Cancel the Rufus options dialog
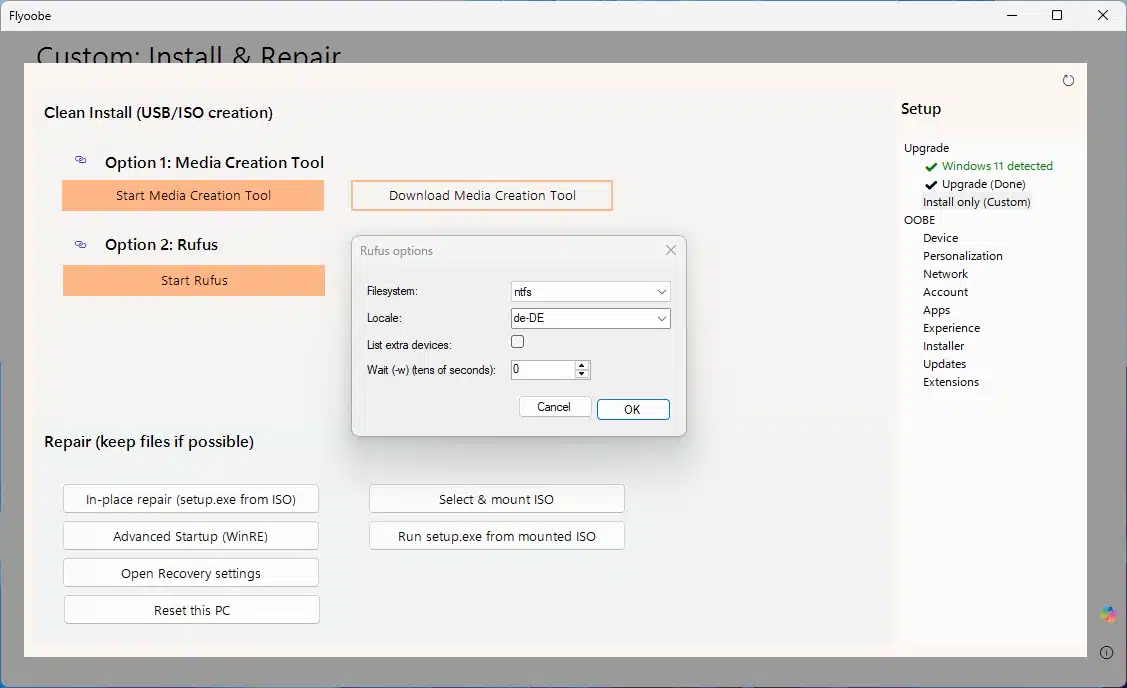Viewport: 1127px width, 688px height. point(554,407)
